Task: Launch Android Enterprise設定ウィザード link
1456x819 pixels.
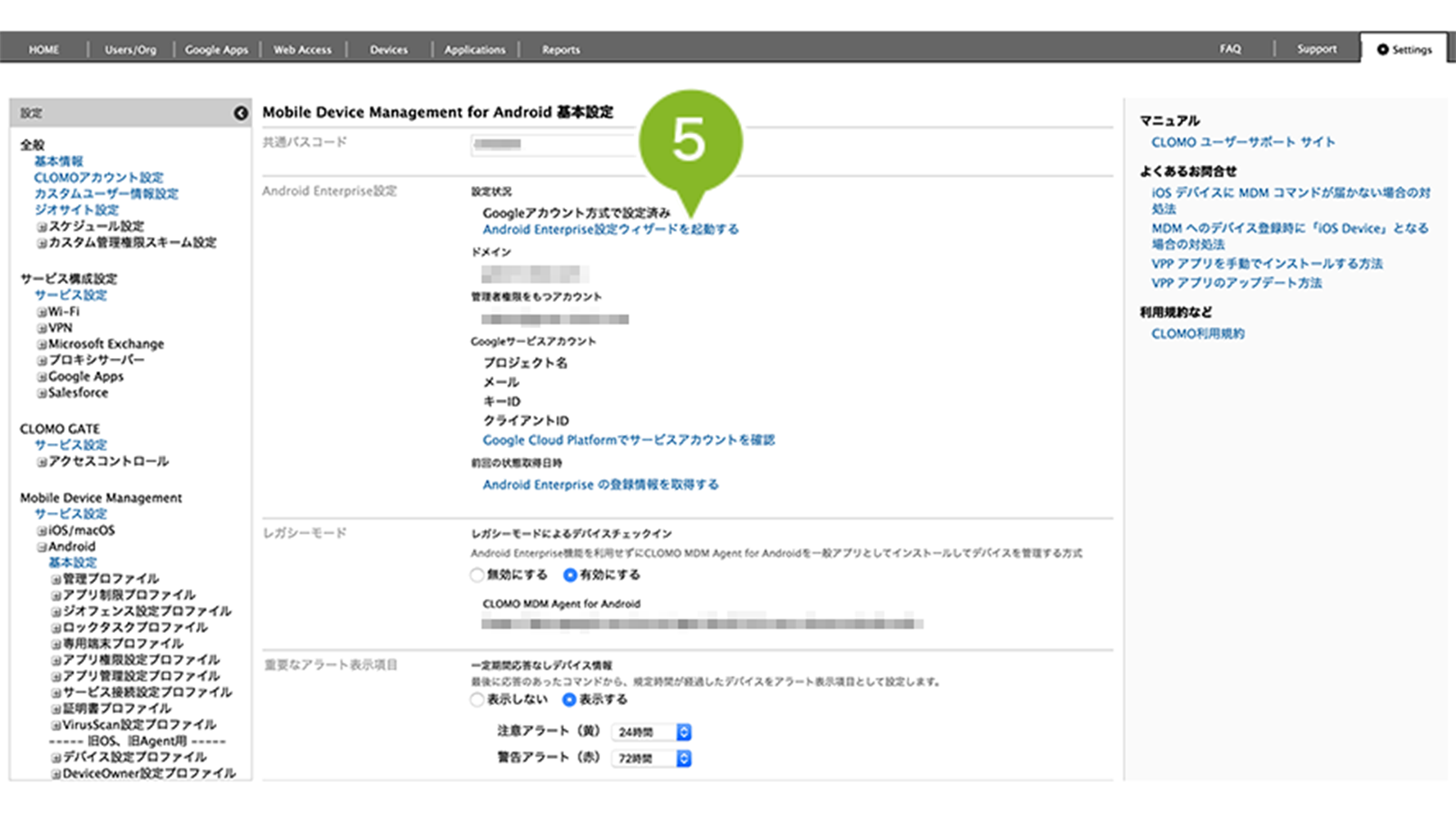Action: click(x=610, y=229)
